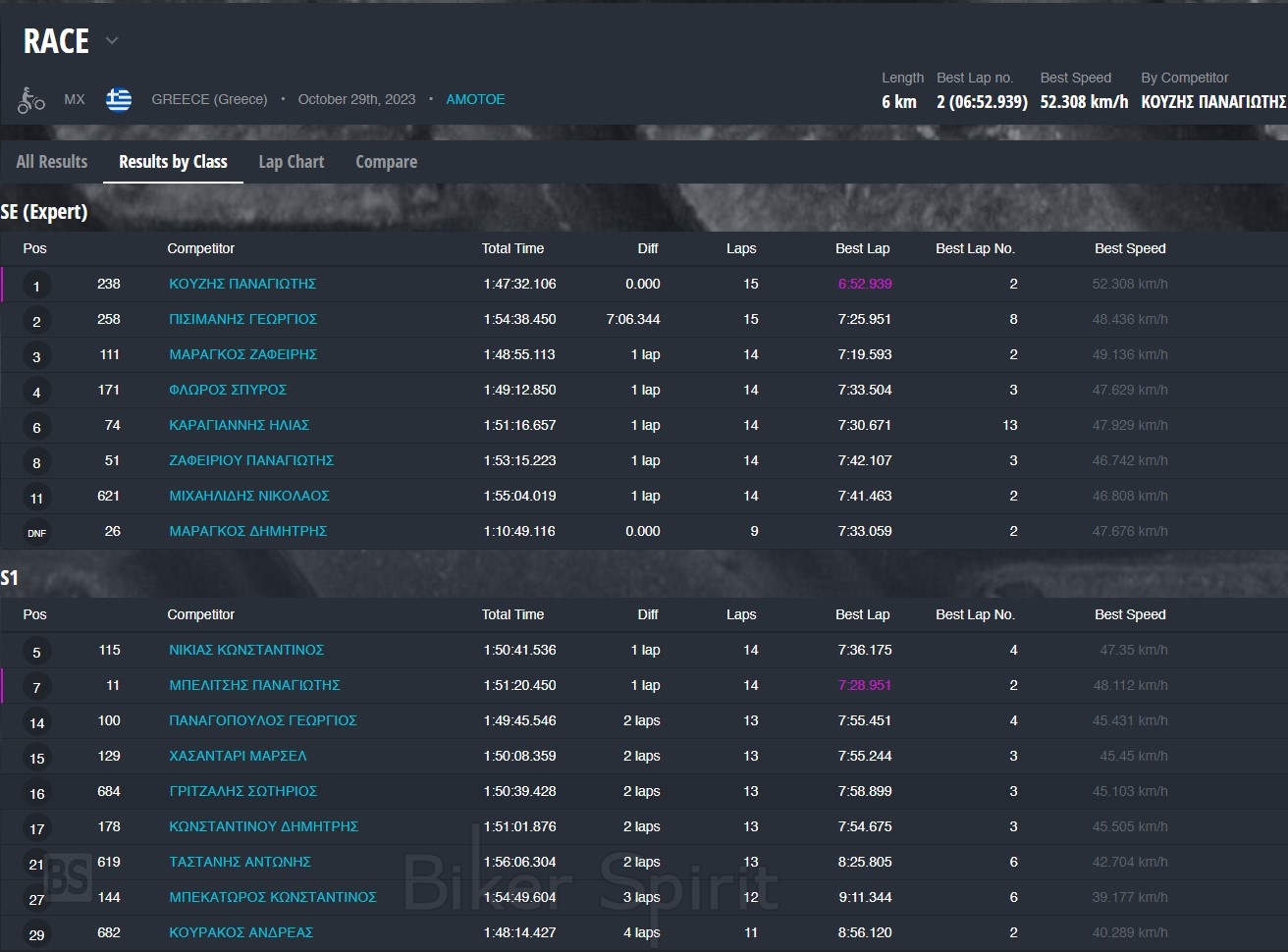Click the SE (Expert) class heading
This screenshot has width=1288, height=952.
coord(44,212)
